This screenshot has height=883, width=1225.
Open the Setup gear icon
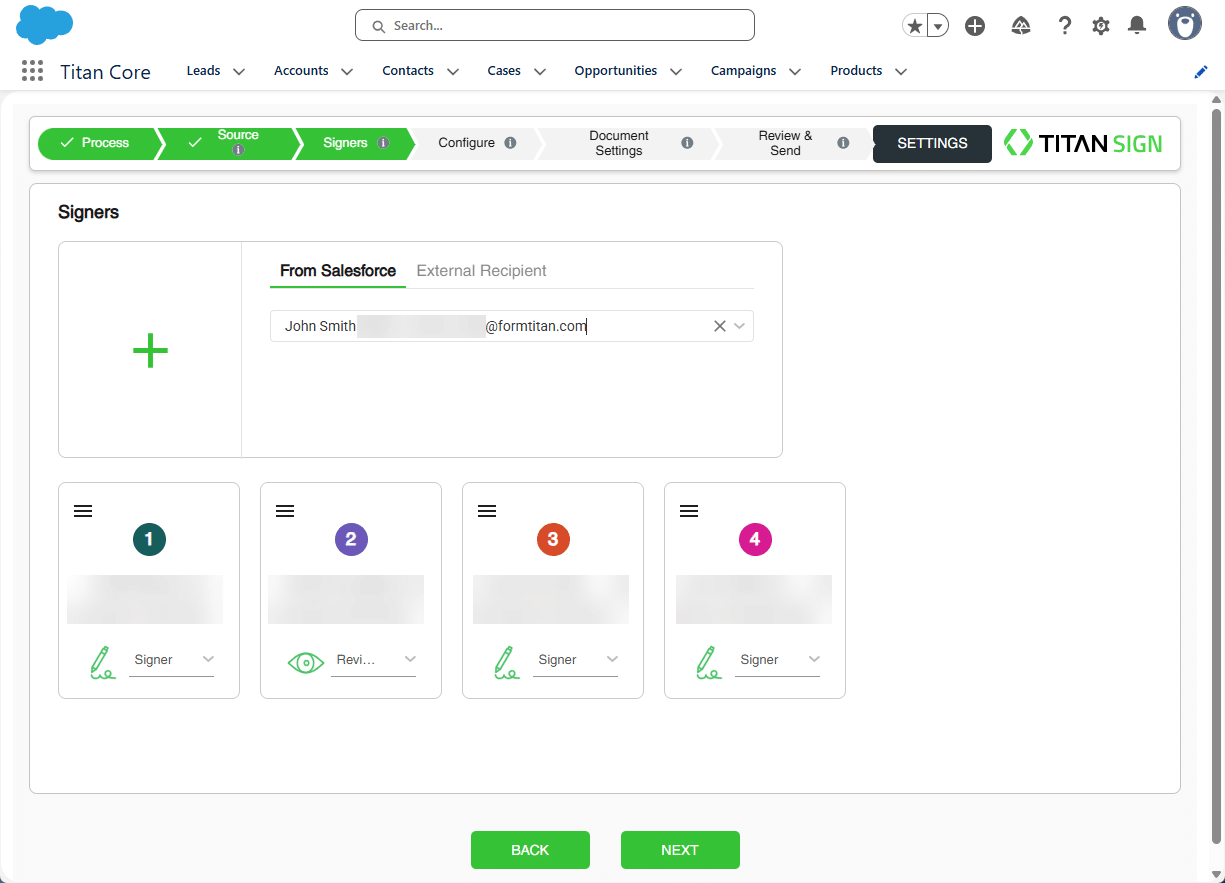pos(1101,25)
